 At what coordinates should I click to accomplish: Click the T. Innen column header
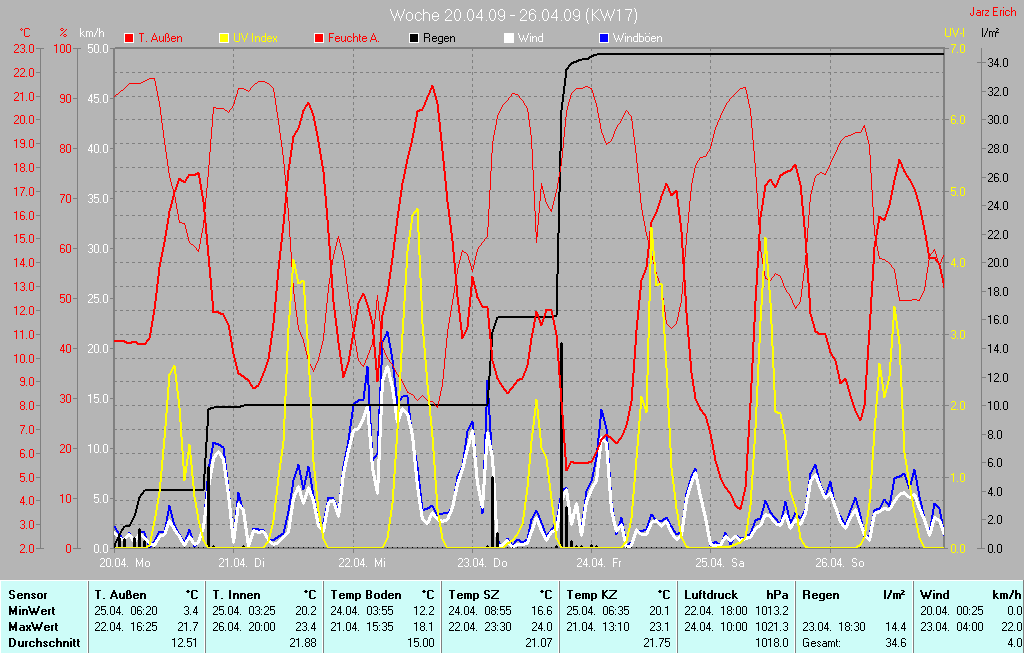[236, 595]
